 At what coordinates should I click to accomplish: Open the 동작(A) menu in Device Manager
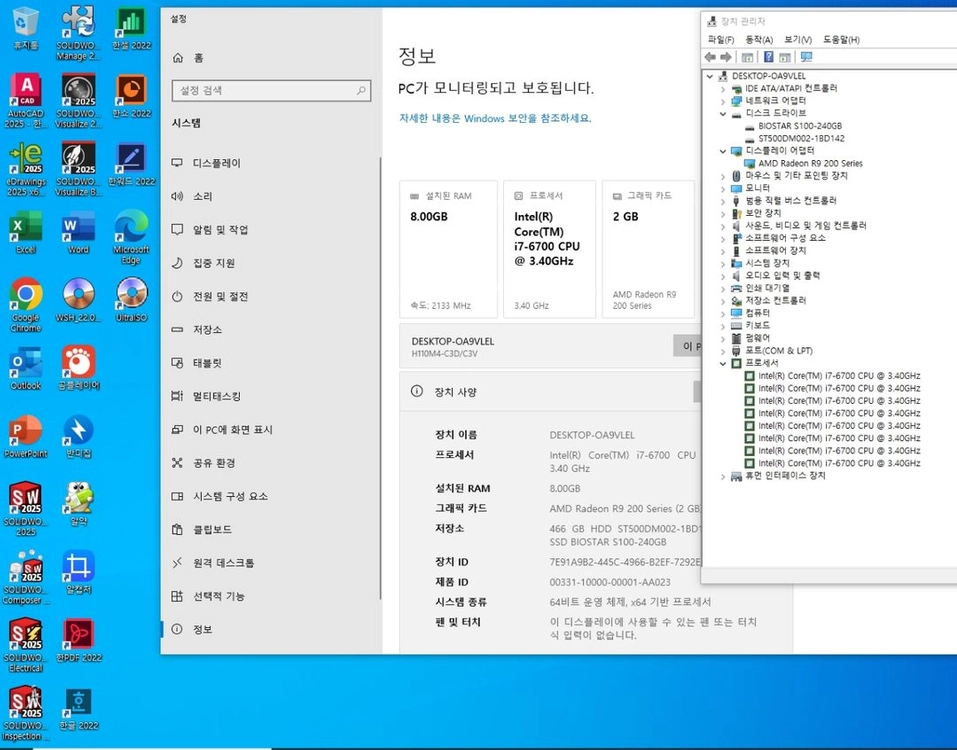pos(759,40)
